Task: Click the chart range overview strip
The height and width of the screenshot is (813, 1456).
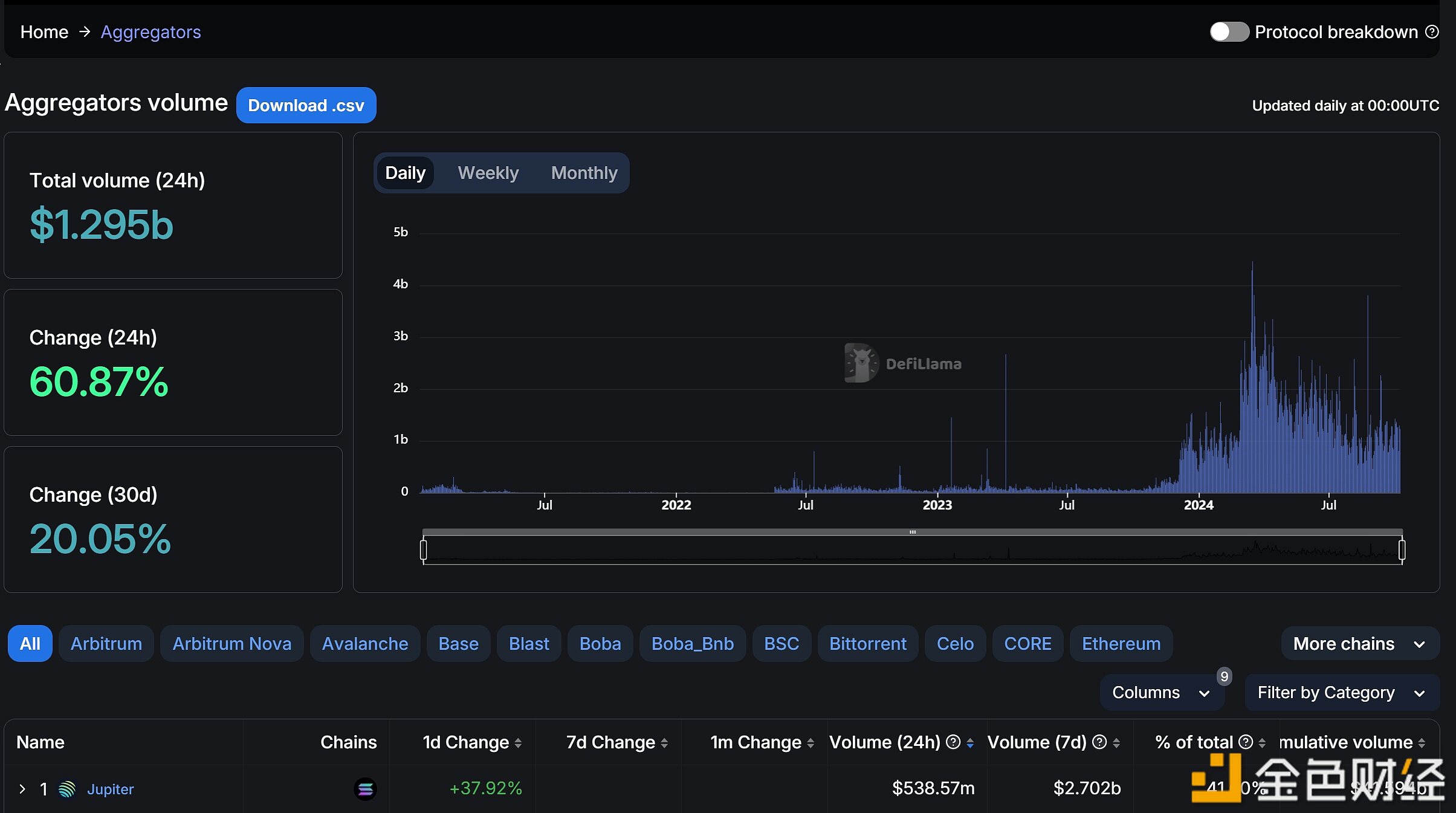Action: pyautogui.click(x=913, y=550)
